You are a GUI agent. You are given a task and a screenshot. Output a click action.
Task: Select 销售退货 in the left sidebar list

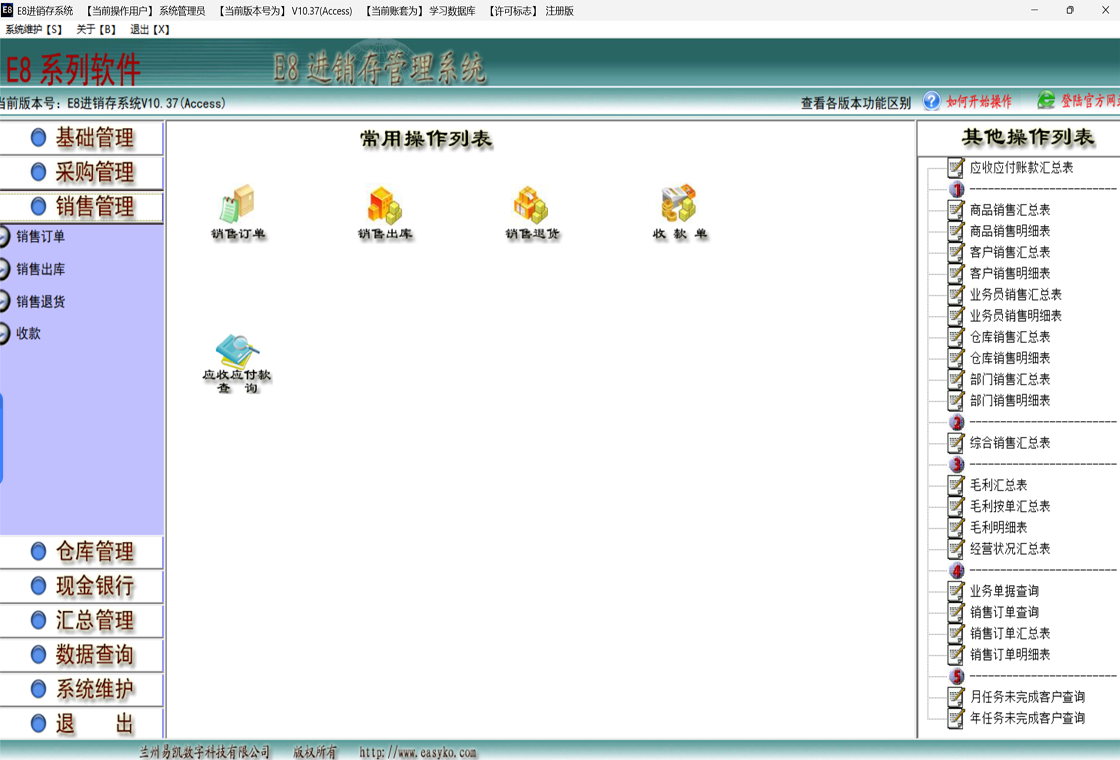[40, 301]
